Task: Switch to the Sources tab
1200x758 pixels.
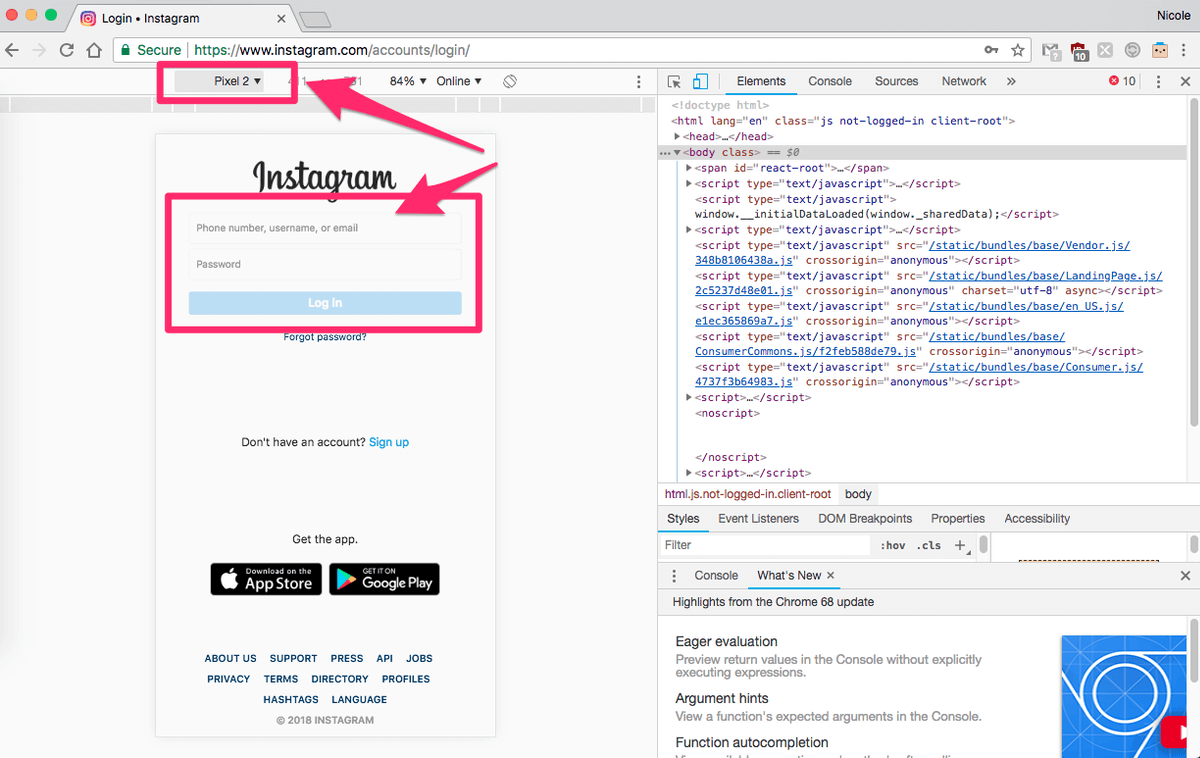Action: click(896, 81)
